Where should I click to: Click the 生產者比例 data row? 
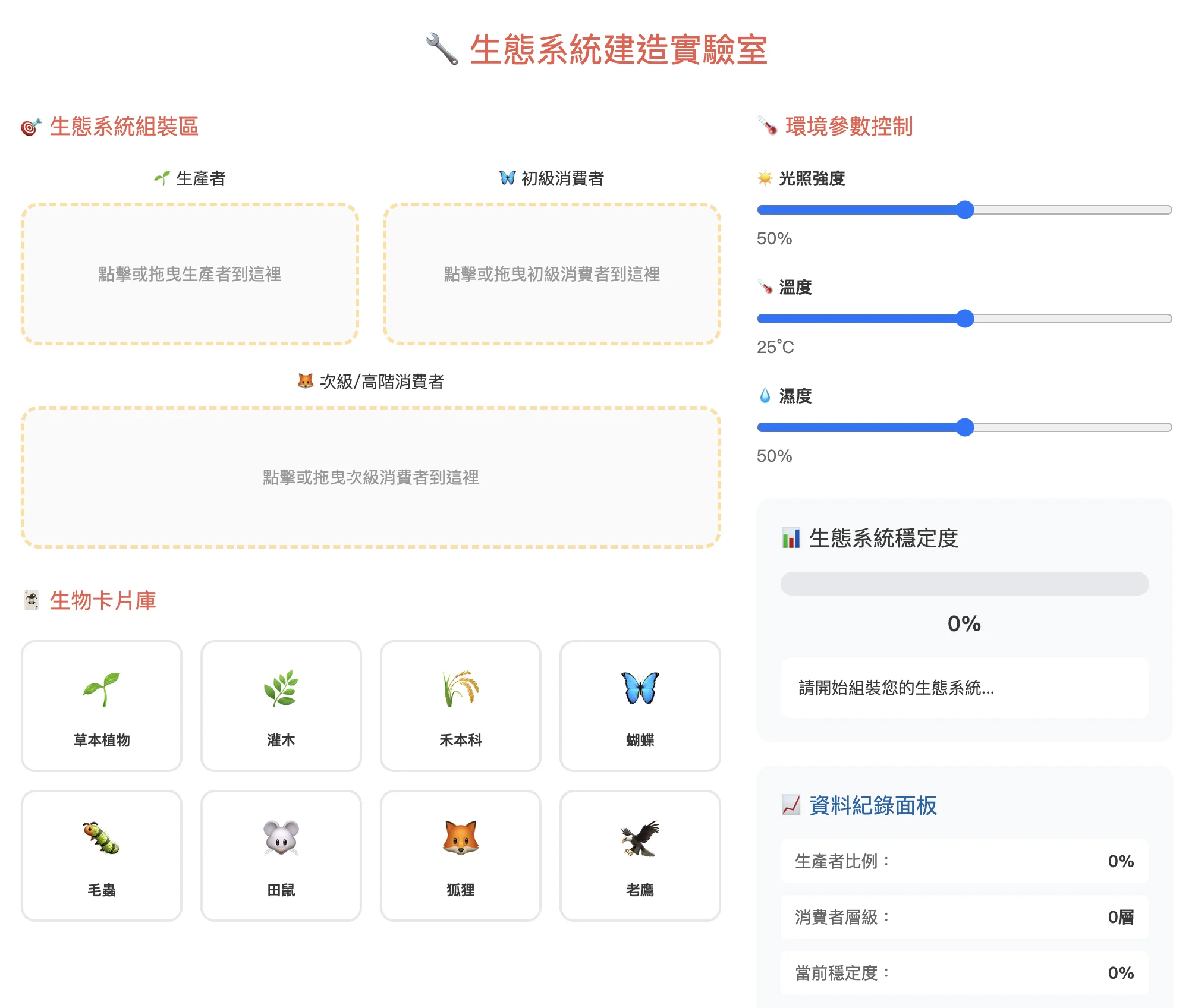[964, 861]
